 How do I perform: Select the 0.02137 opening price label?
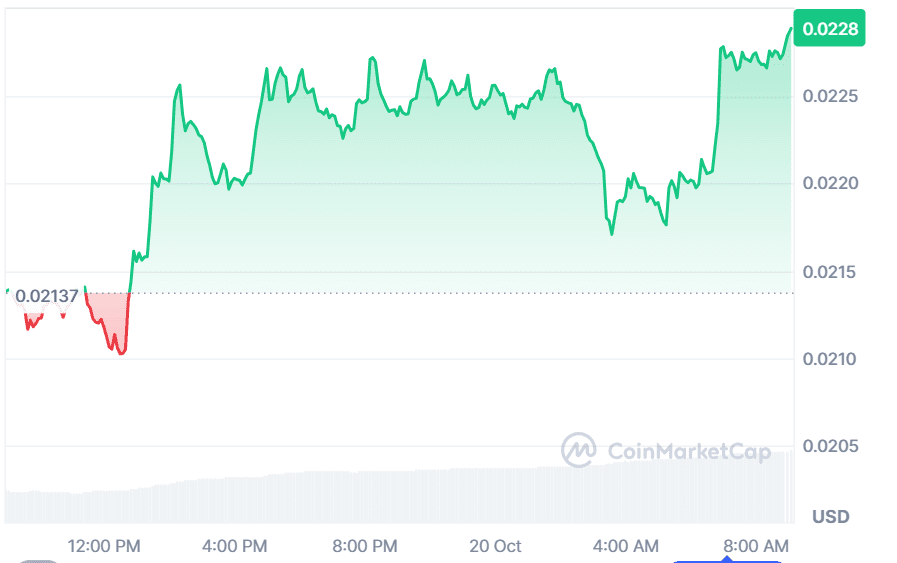point(46,295)
